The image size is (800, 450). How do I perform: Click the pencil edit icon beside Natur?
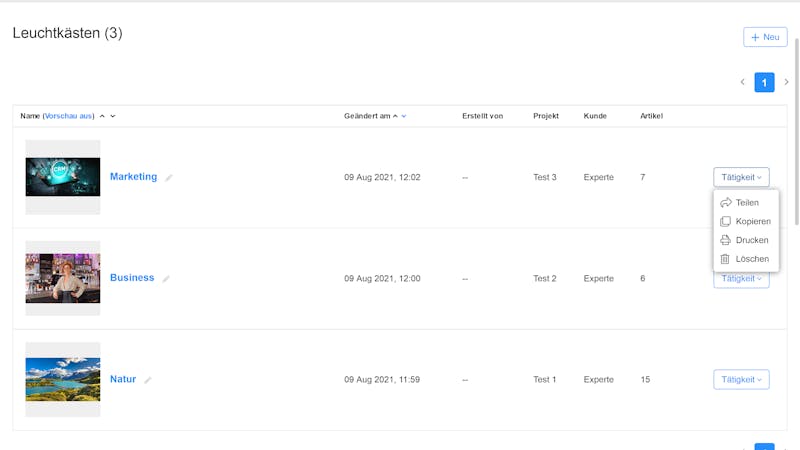[x=147, y=380]
